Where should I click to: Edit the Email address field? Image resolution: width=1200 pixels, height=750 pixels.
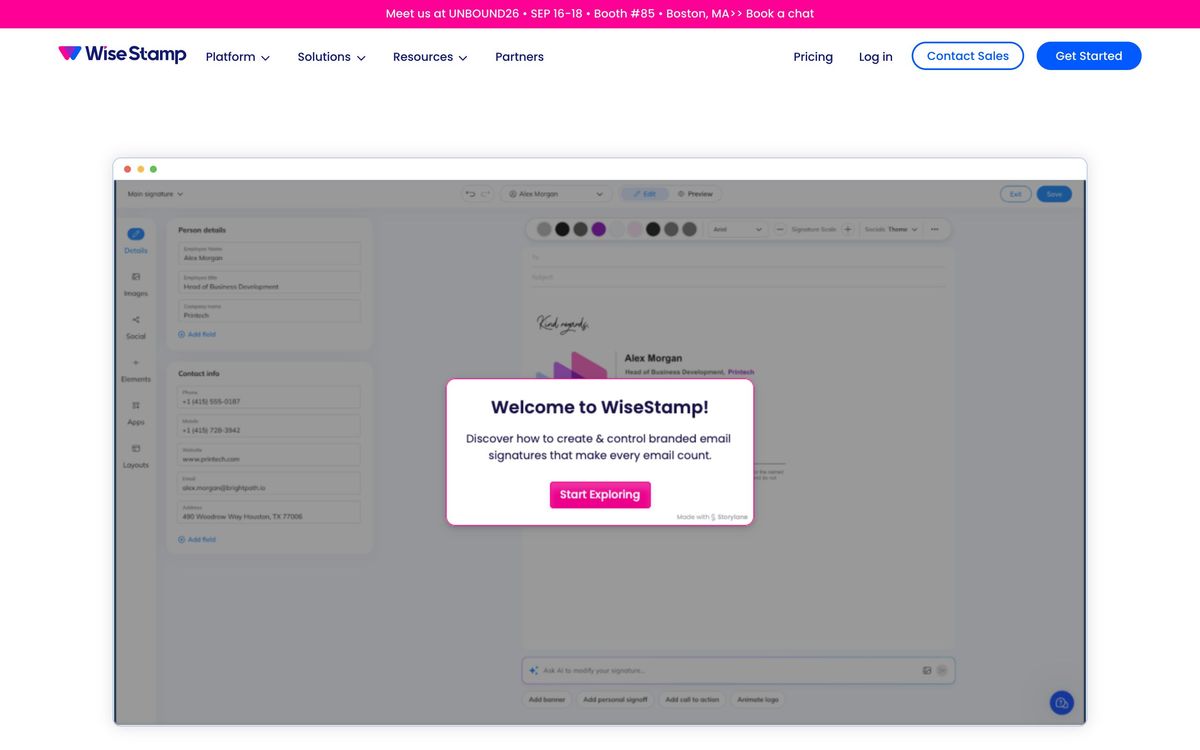pos(269,484)
